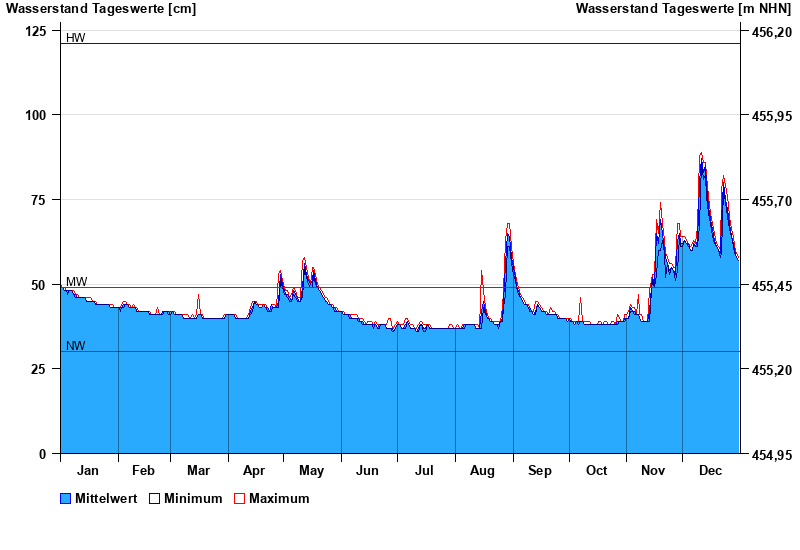Select the Nov month label
This screenshot has height=550, width=800.
point(653,470)
